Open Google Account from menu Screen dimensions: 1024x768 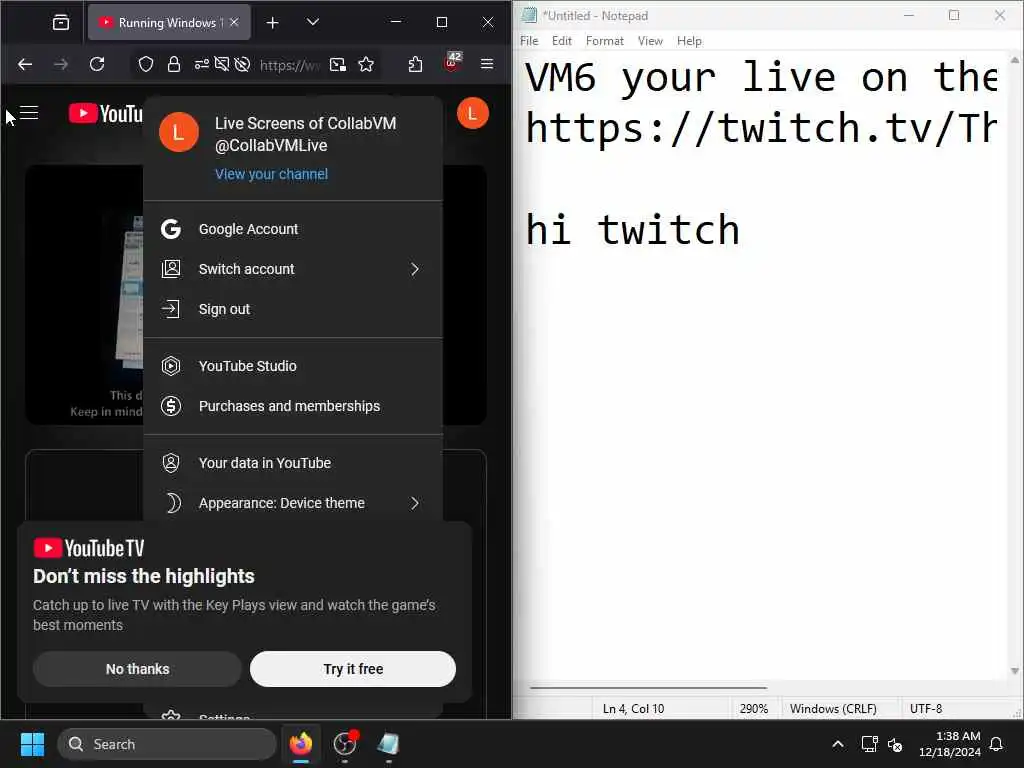point(293,229)
